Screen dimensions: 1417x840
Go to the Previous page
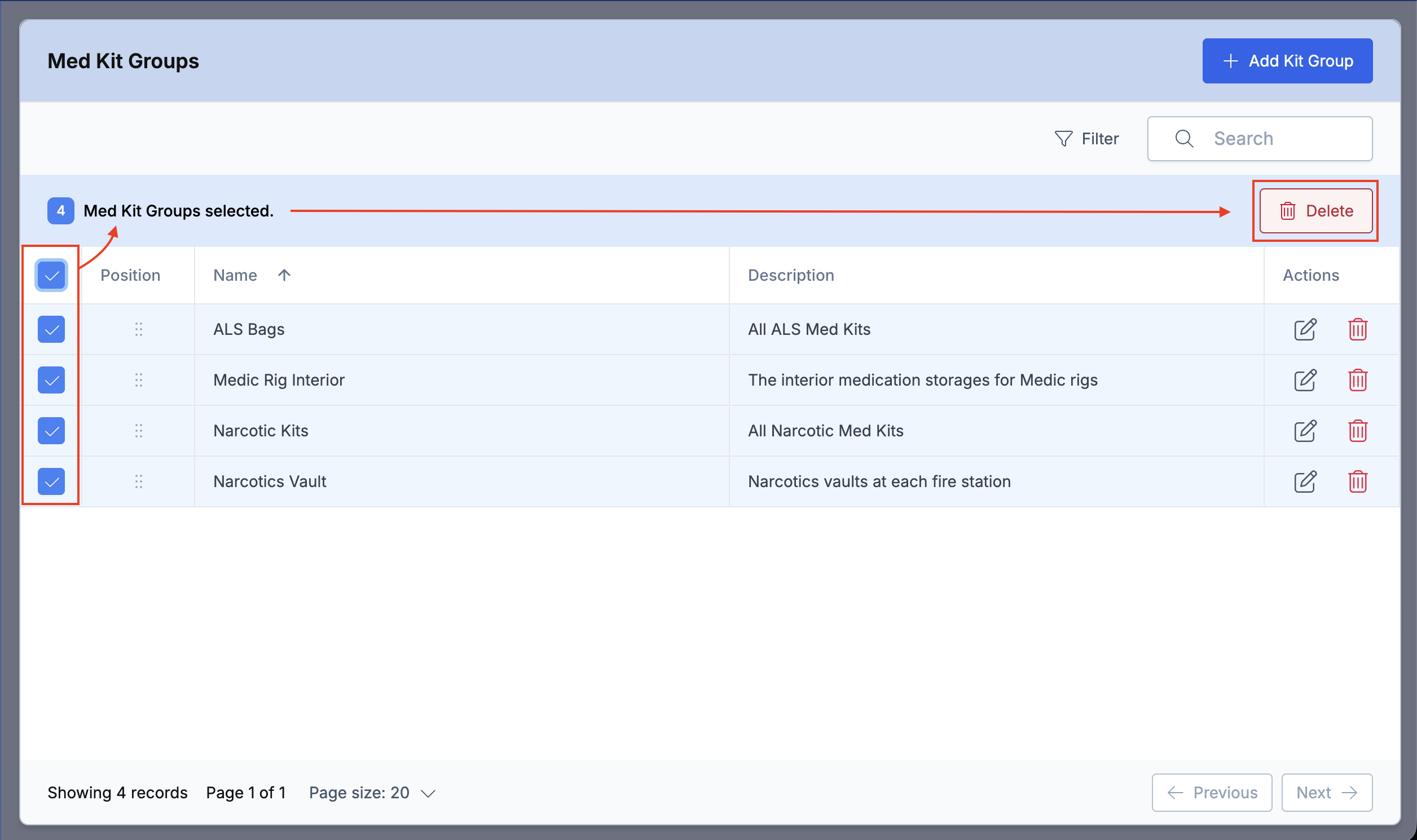1212,793
